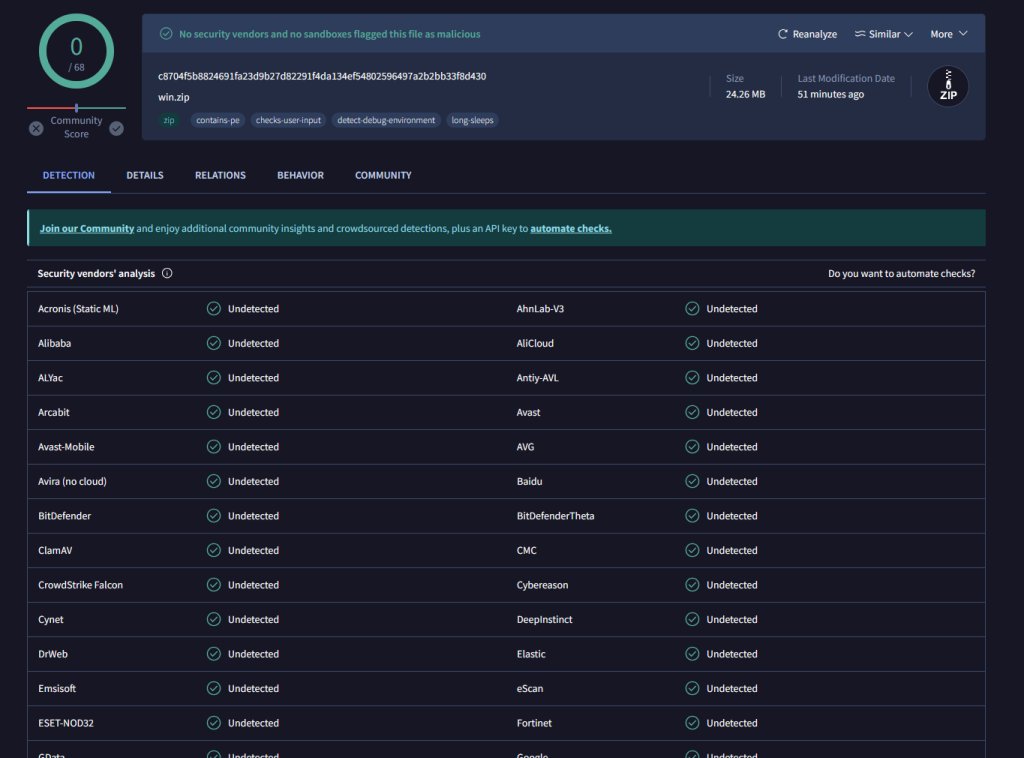Switch to the Detection tab

click(69, 176)
